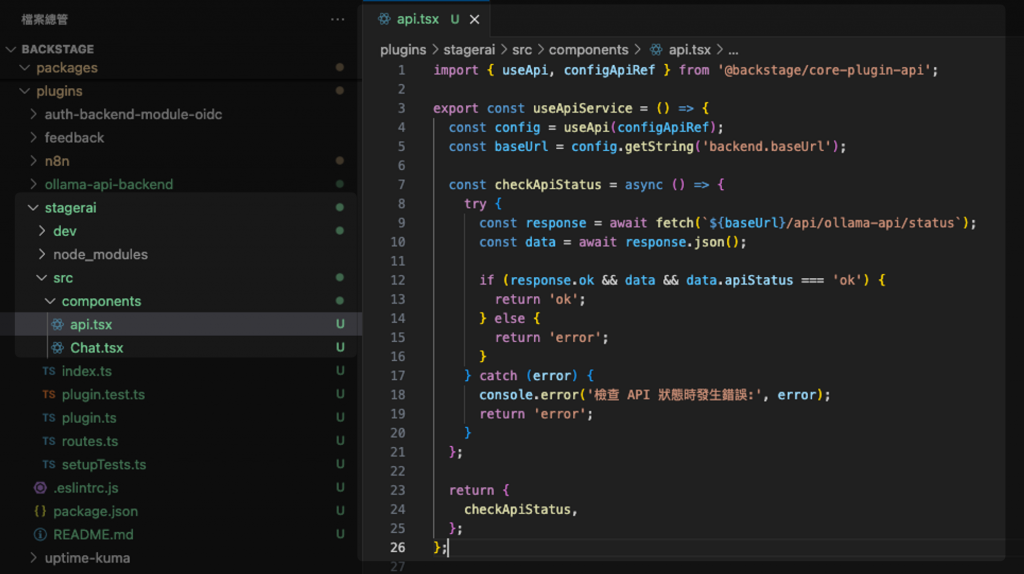Click the src breadcrumb segment
Image resolution: width=1024 pixels, height=574 pixels.
(x=522, y=50)
